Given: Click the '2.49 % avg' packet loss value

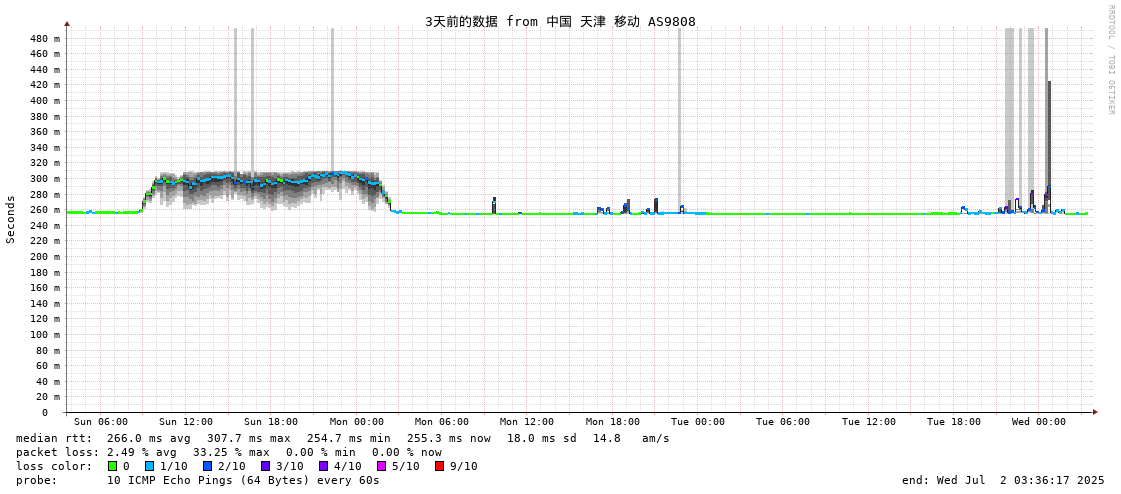Looking at the screenshot, I should [142, 453].
